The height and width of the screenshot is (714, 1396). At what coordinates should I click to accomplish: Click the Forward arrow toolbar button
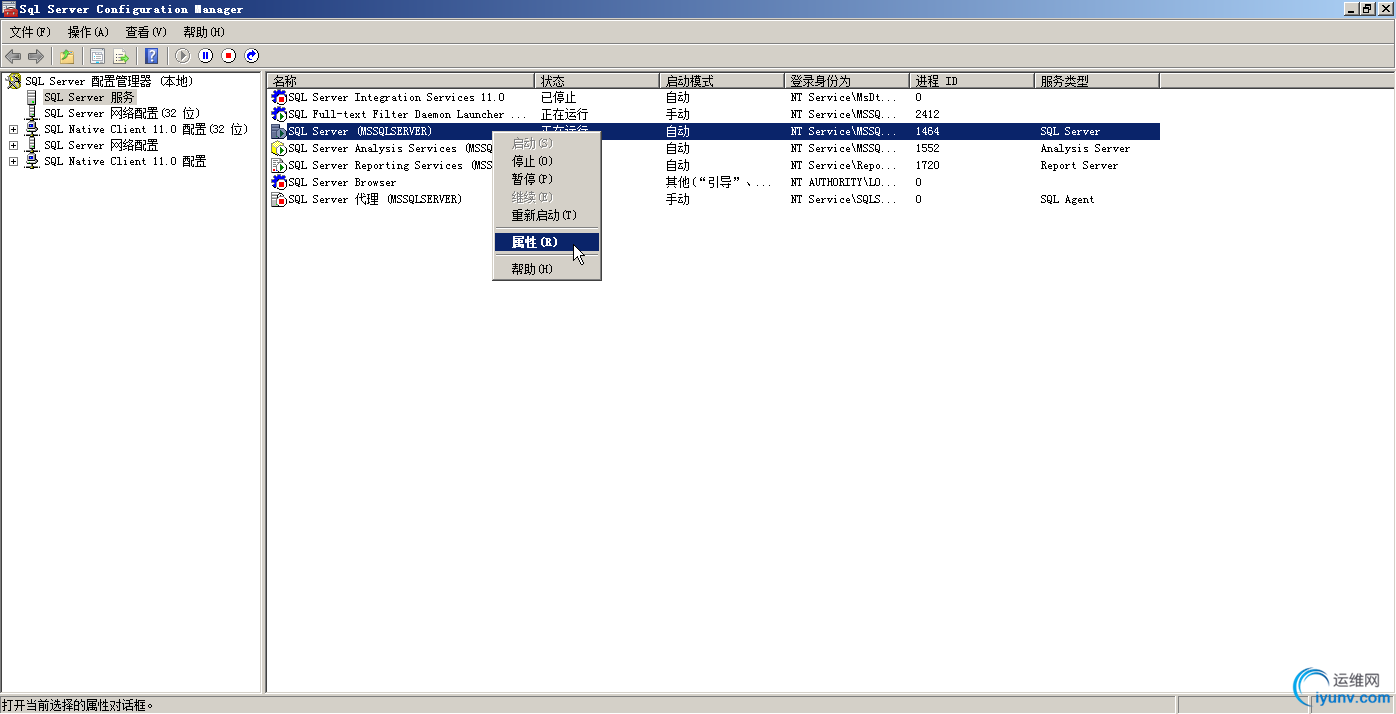36,56
